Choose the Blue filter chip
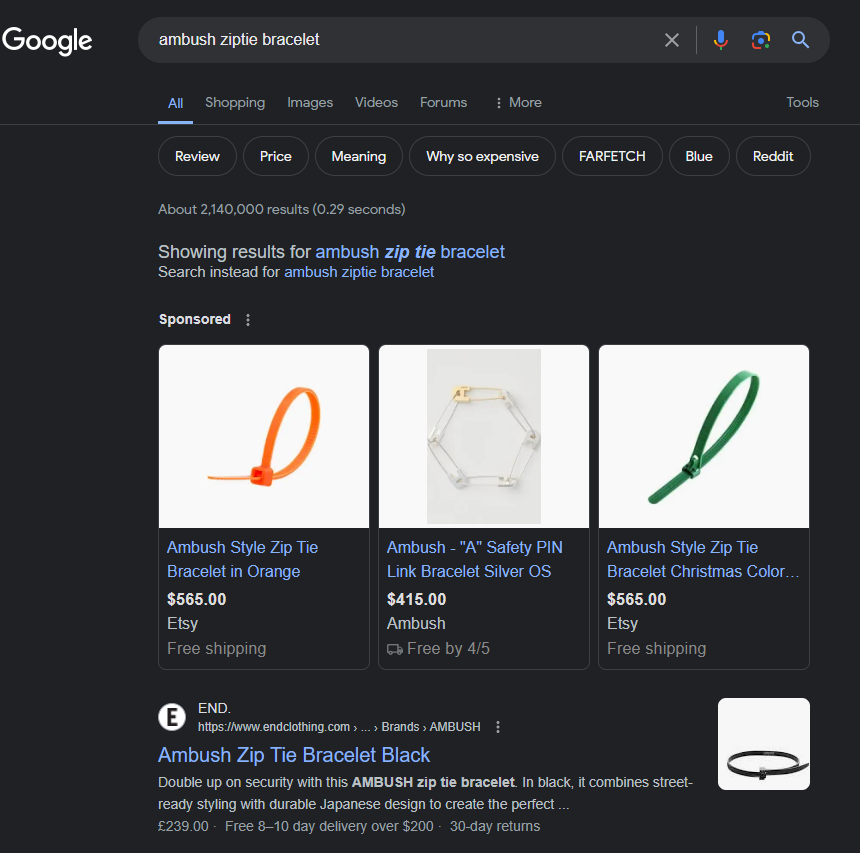This screenshot has width=860, height=853. [699, 156]
